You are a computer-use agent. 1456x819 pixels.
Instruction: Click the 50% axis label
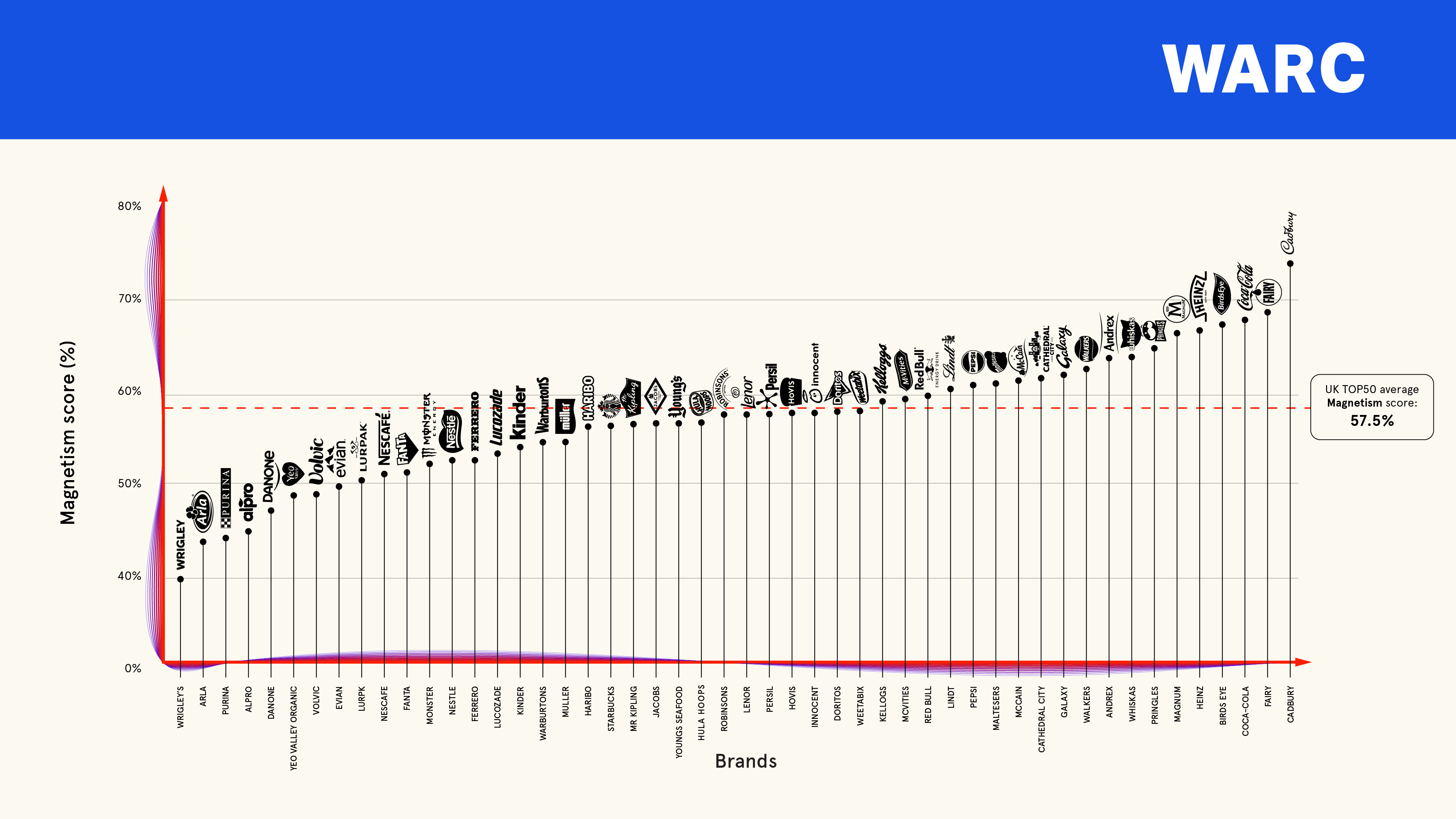click(x=130, y=484)
